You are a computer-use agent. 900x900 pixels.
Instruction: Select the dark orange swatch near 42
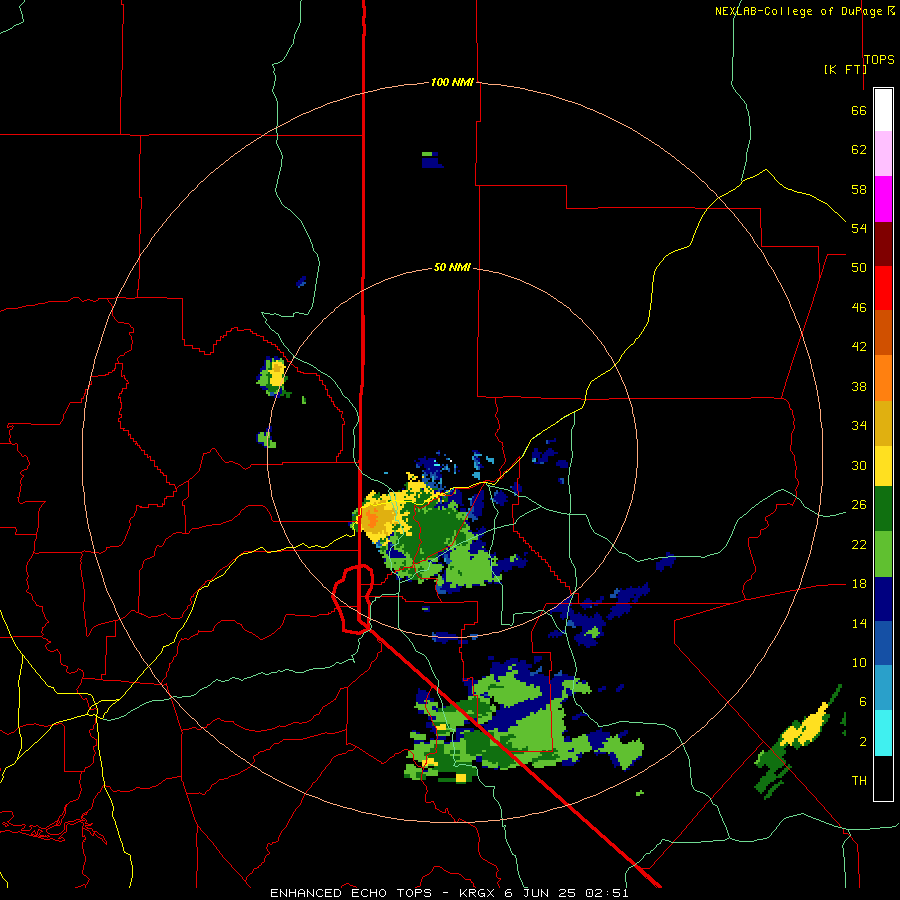tap(883, 333)
